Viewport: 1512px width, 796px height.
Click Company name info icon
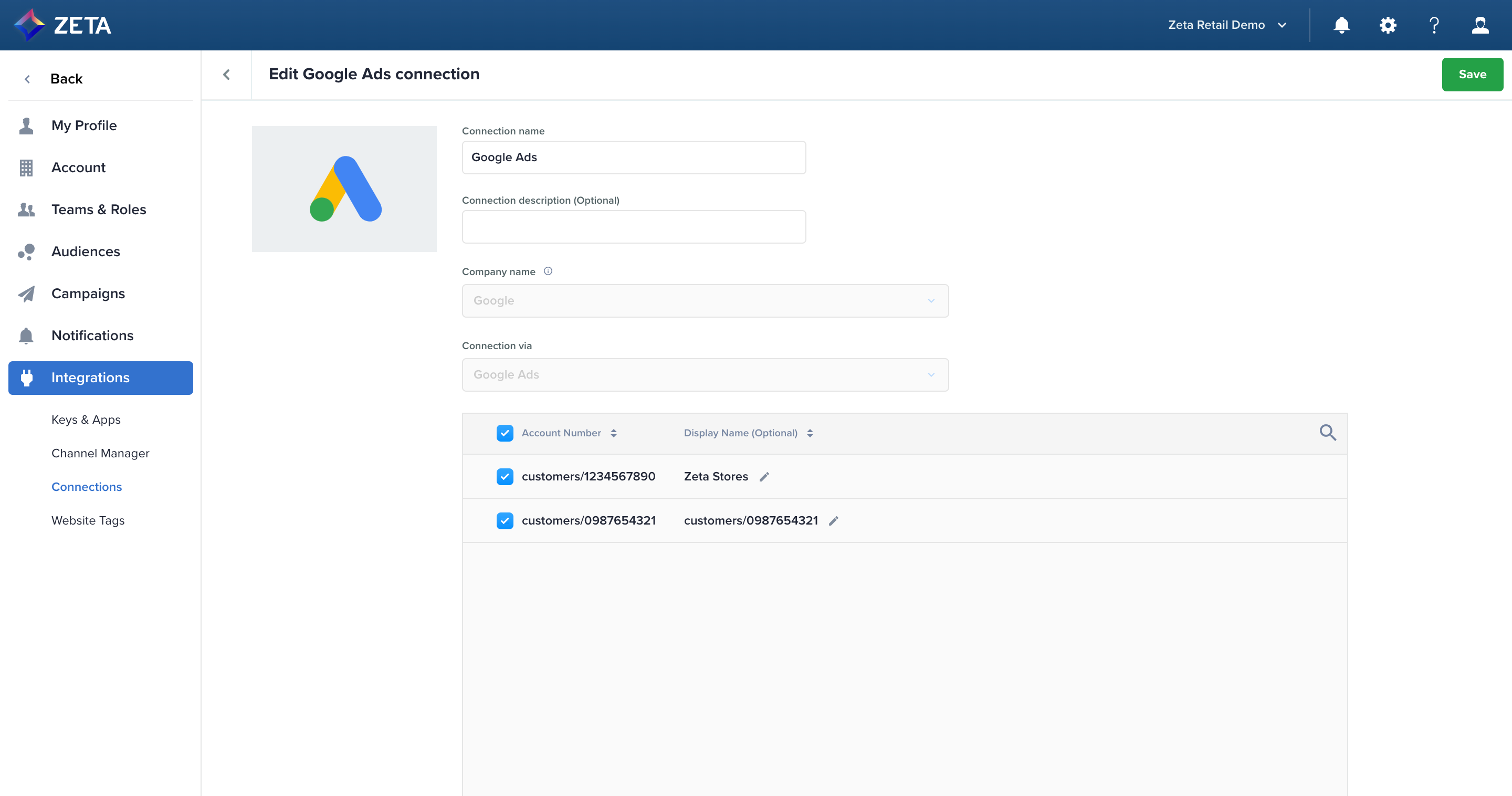tap(548, 271)
